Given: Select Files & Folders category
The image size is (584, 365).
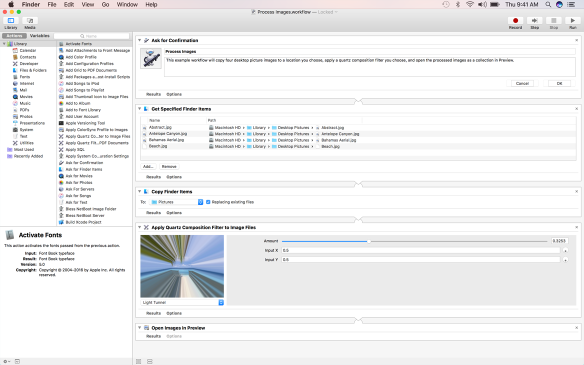Looking at the screenshot, I should tap(33, 70).
